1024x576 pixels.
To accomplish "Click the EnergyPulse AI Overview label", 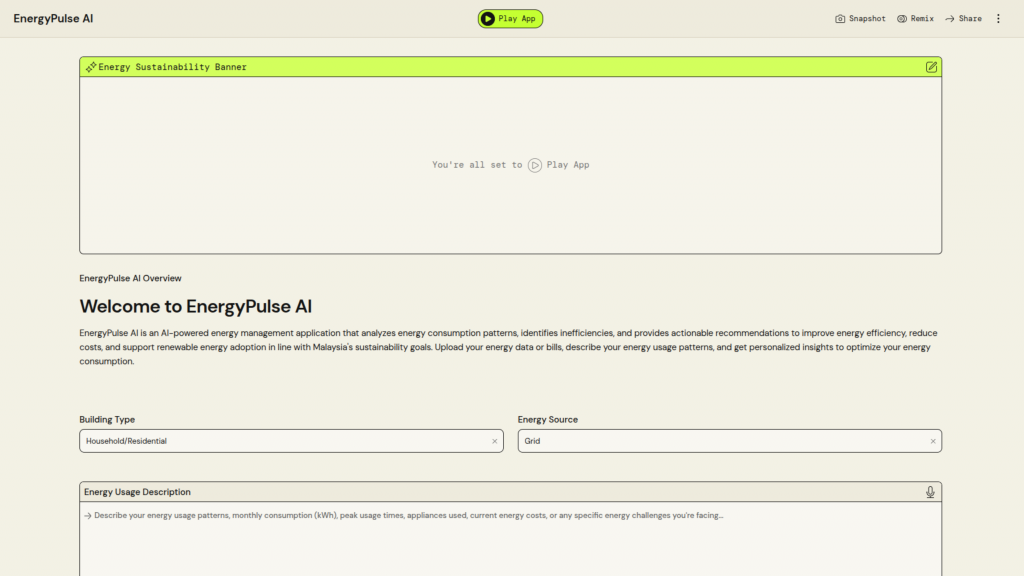I will [x=130, y=278].
